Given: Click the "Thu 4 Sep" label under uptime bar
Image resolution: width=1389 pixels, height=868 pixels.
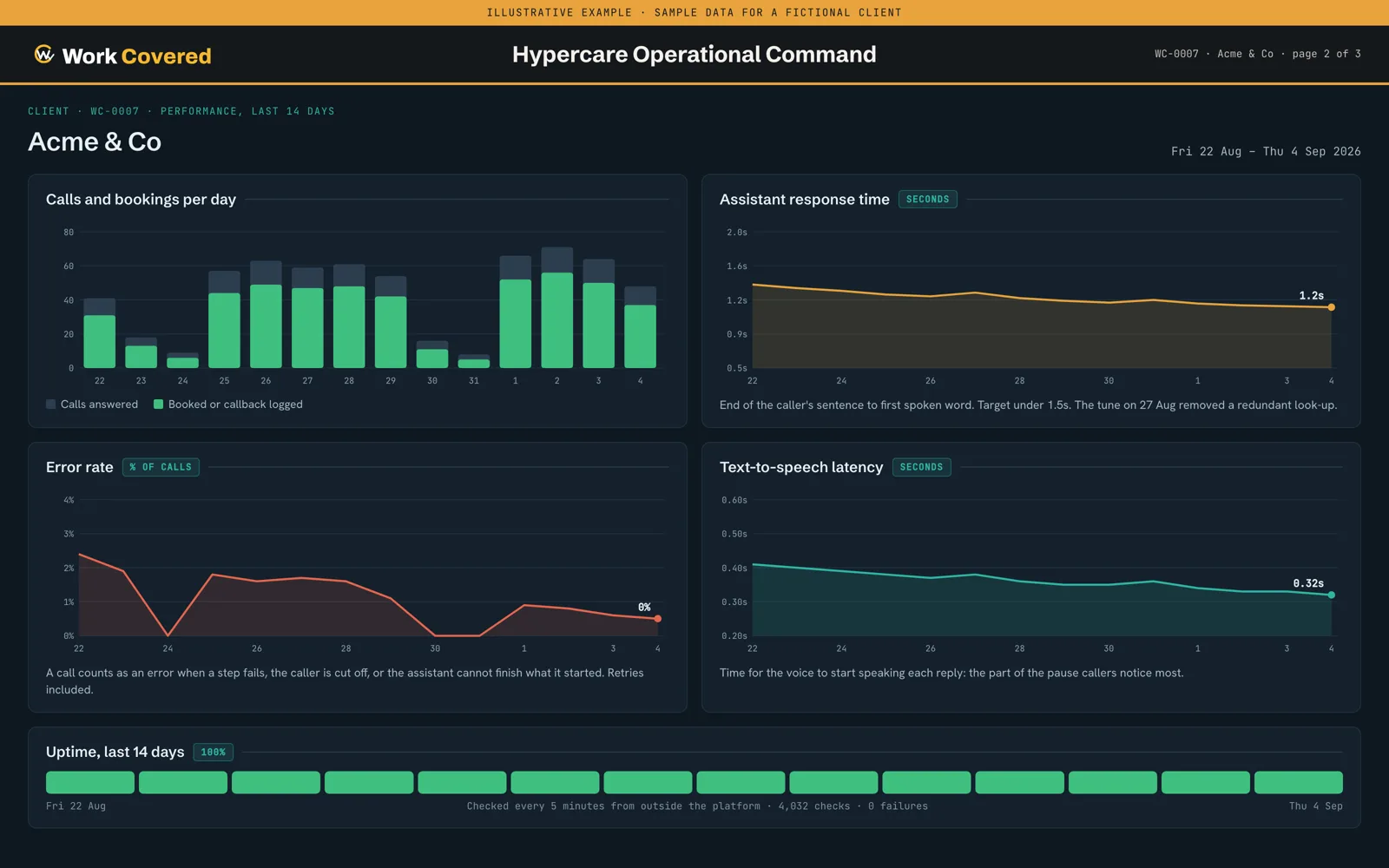Looking at the screenshot, I should pos(1316,806).
